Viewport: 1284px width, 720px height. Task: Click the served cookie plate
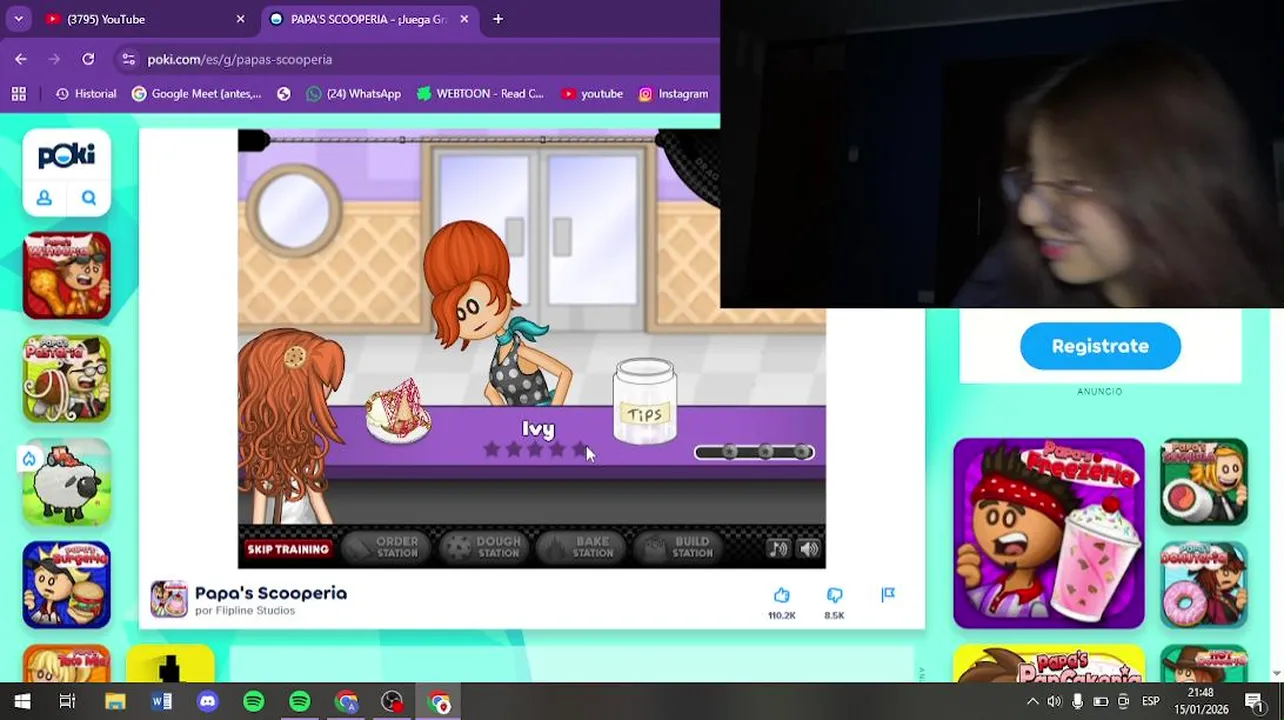398,411
